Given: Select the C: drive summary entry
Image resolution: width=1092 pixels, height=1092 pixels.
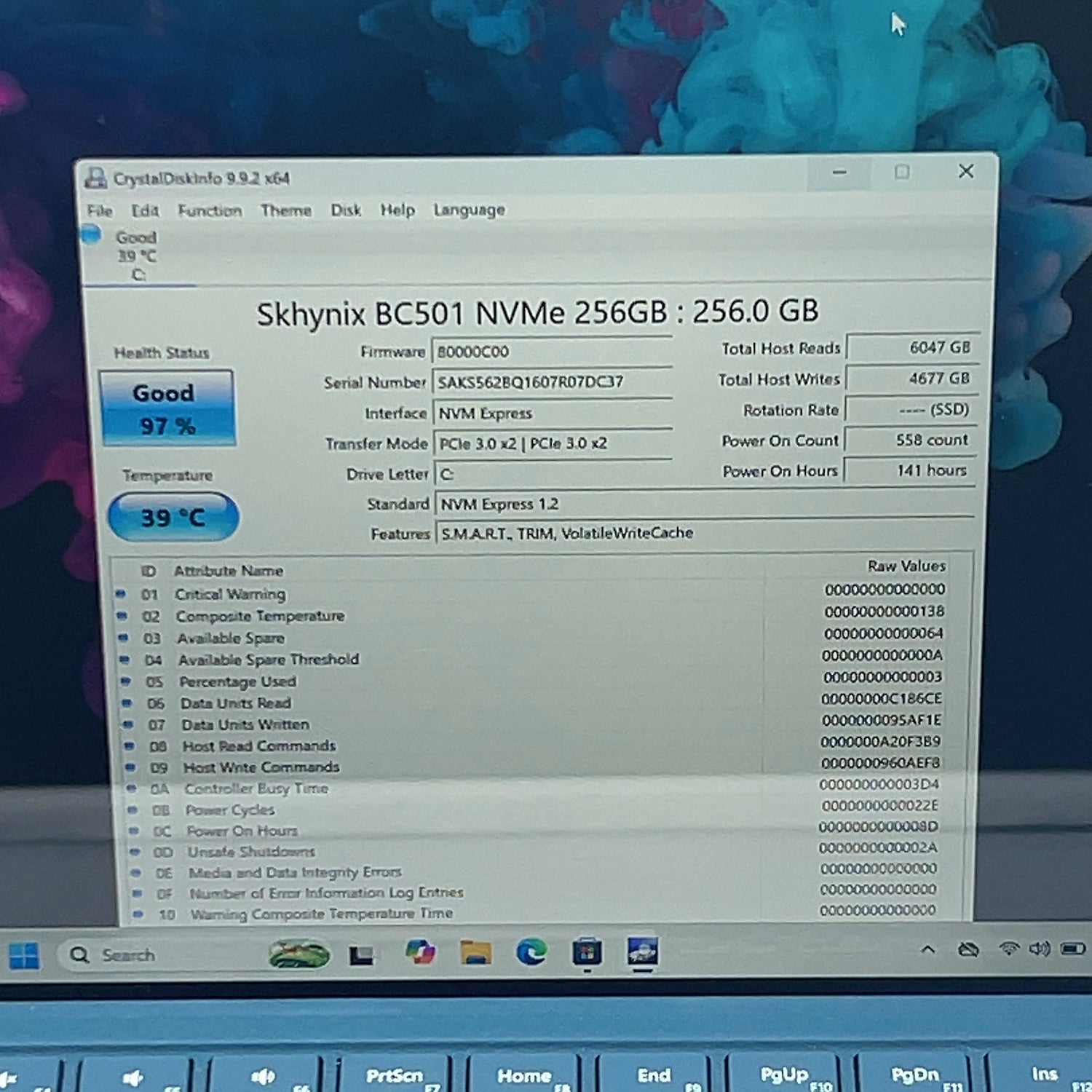Looking at the screenshot, I should [x=137, y=256].
